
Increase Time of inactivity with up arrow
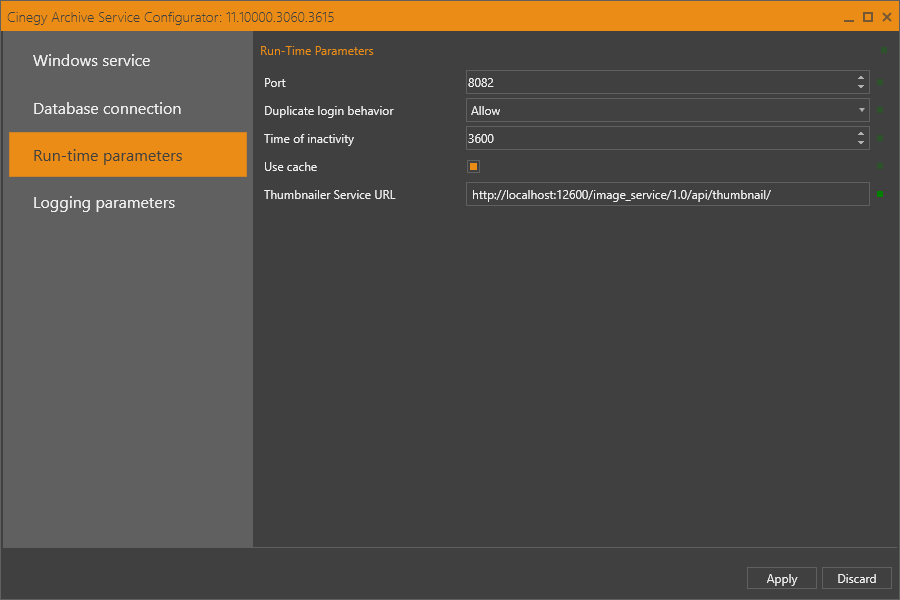point(860,134)
